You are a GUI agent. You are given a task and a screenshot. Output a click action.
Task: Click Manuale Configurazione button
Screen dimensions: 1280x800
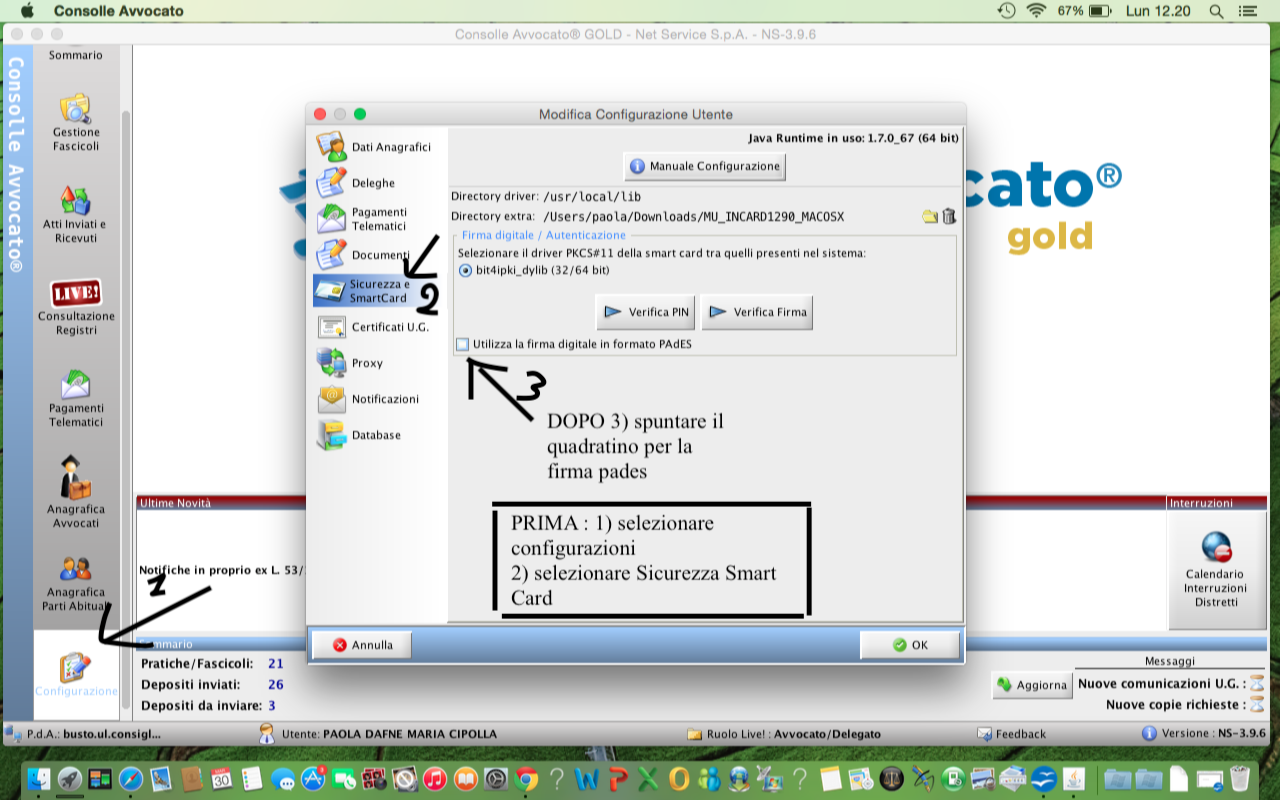[x=704, y=166]
